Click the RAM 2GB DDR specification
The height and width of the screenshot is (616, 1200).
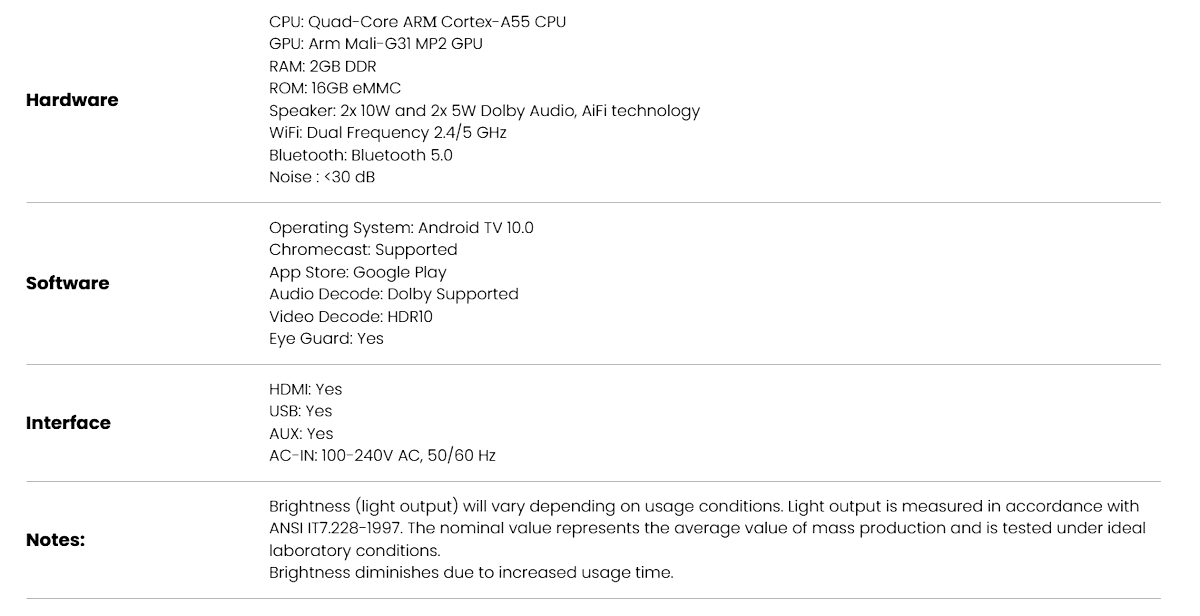click(x=322, y=66)
